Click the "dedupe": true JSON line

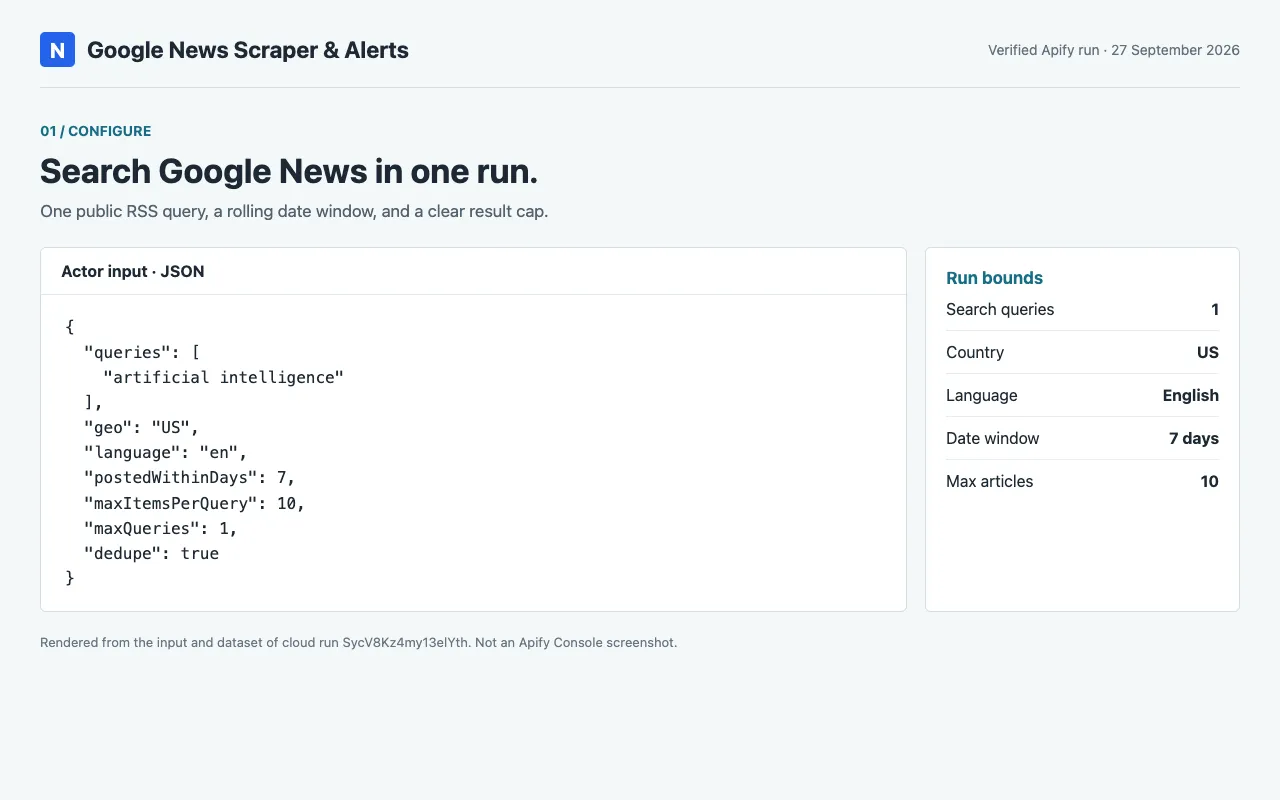click(151, 552)
